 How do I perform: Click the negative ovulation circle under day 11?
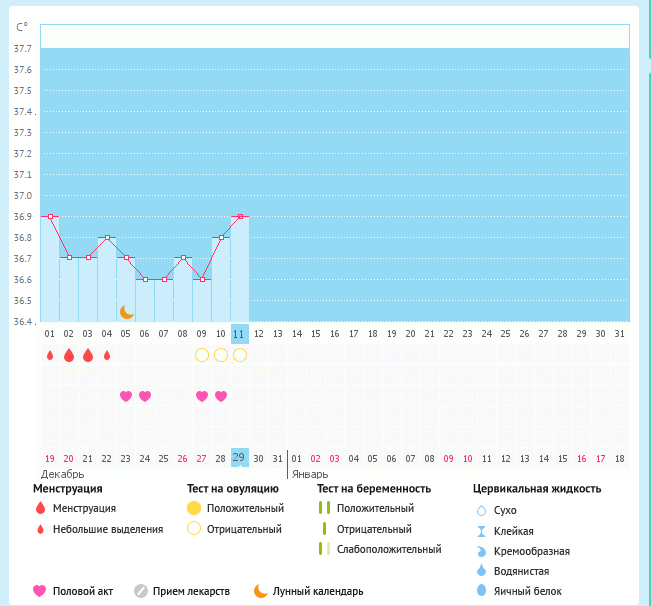pos(240,355)
